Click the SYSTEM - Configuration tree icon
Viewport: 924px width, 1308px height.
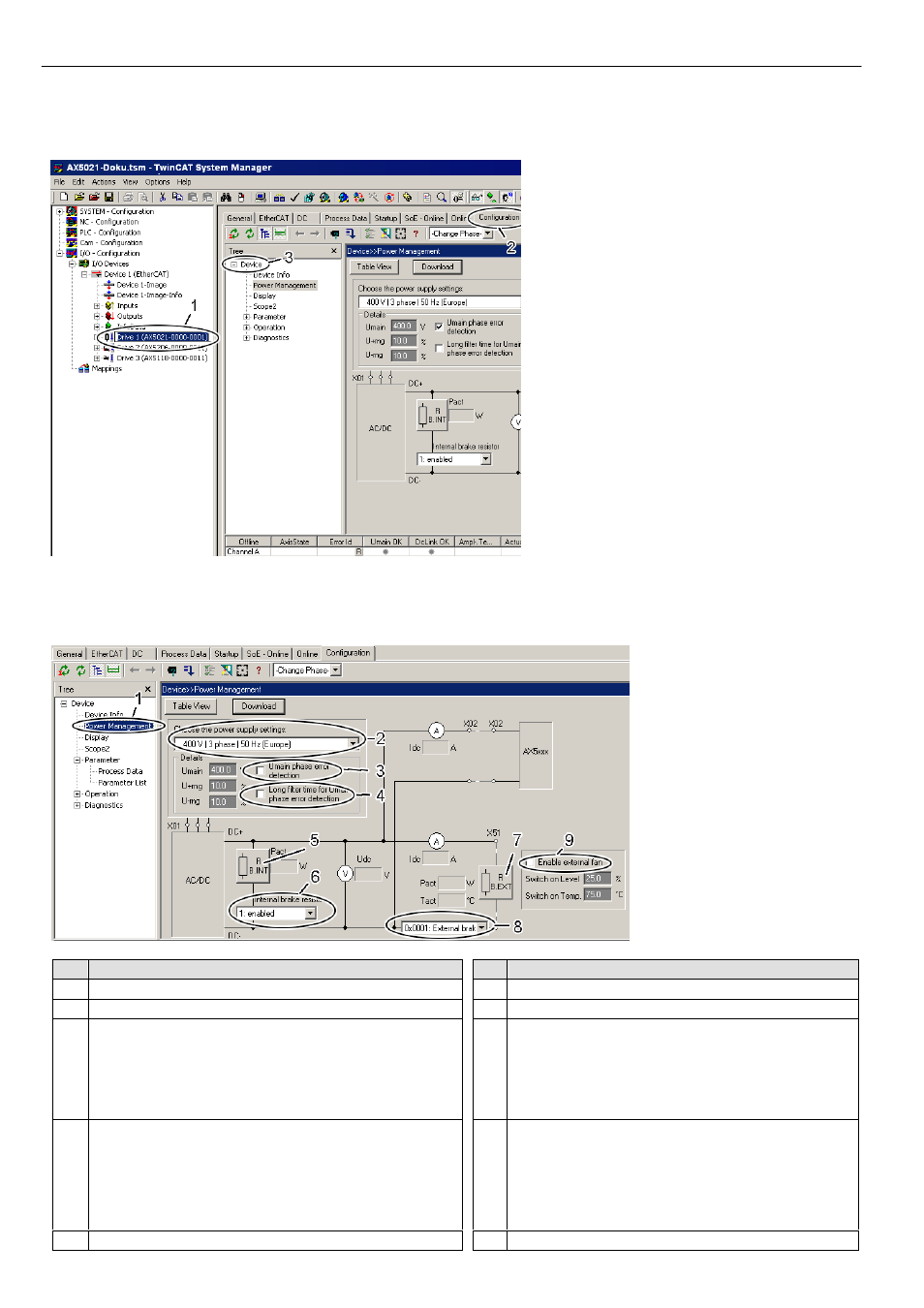click(72, 211)
